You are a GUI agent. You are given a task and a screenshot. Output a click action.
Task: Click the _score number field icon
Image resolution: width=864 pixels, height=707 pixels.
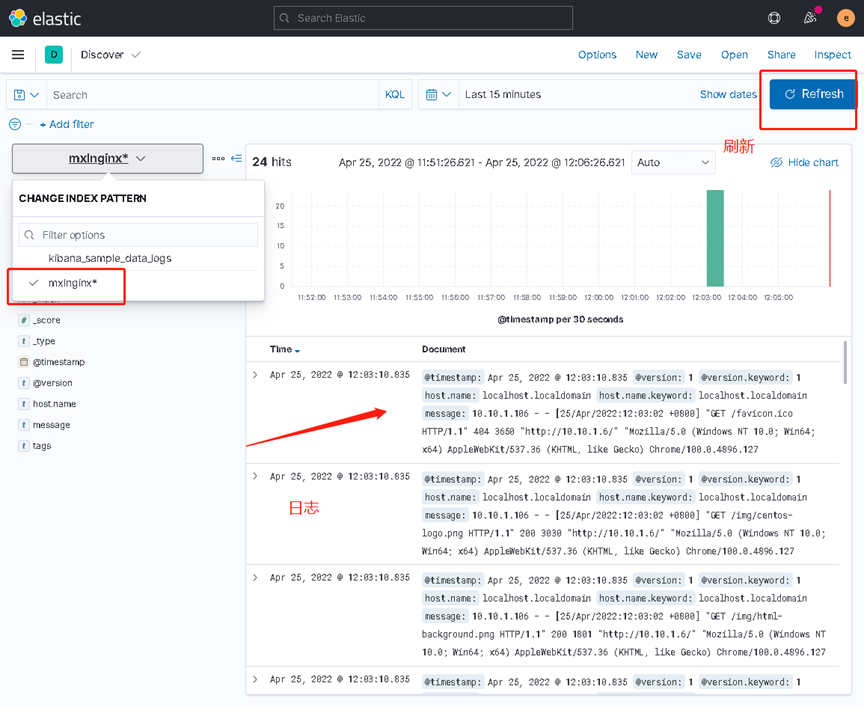click(24, 320)
